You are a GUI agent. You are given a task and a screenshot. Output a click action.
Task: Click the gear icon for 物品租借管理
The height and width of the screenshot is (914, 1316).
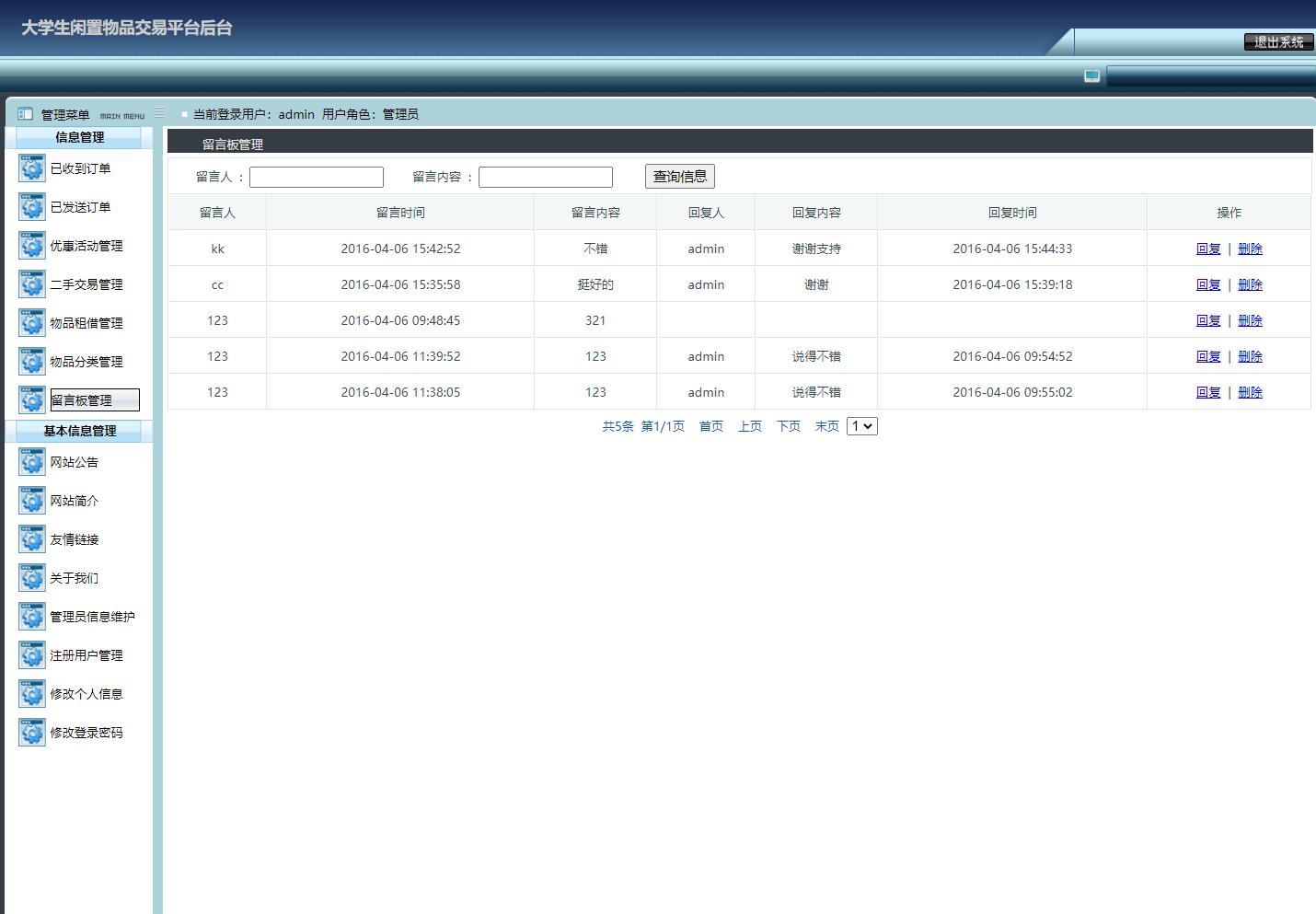click(x=32, y=323)
